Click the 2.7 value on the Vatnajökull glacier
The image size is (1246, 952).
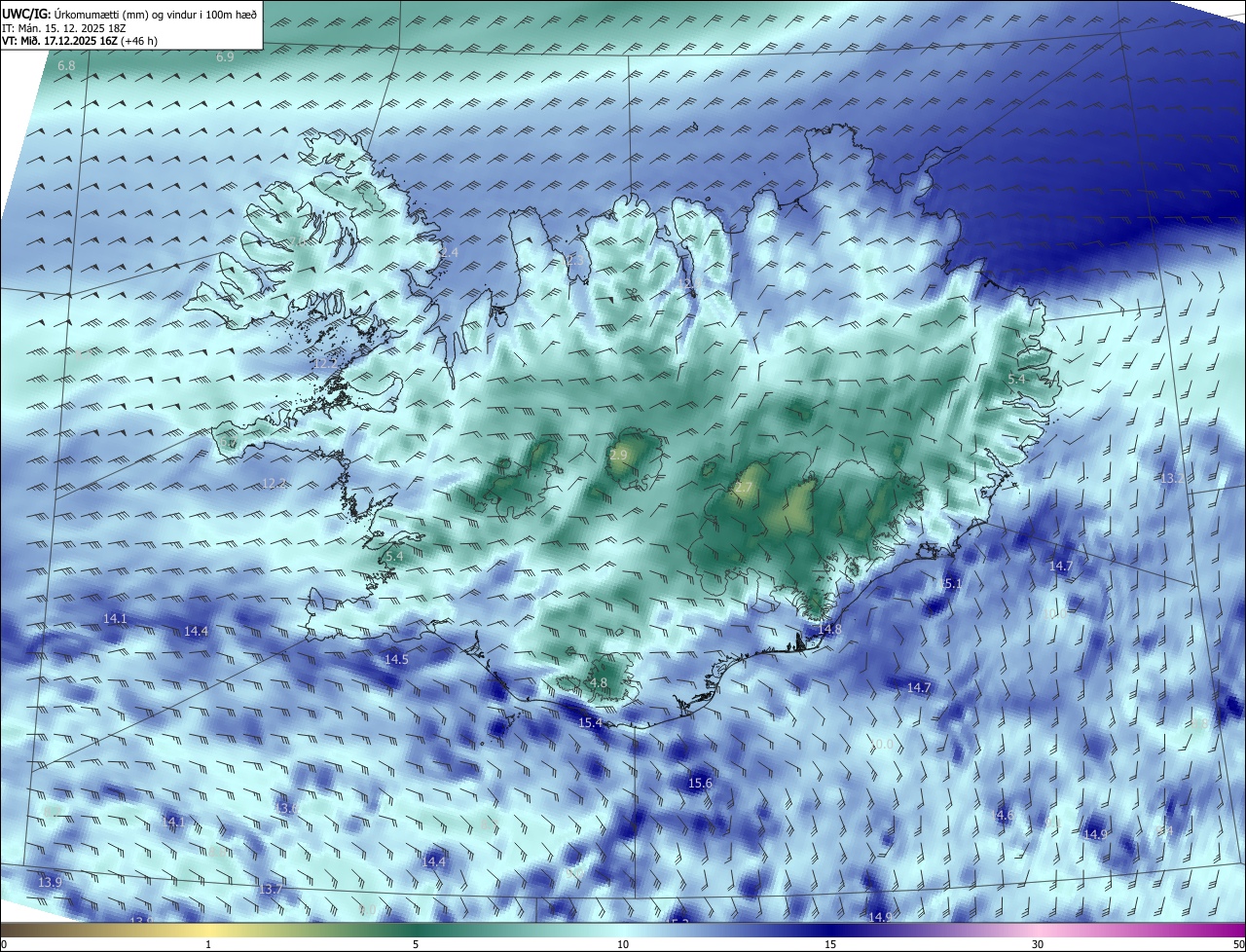[x=744, y=487]
